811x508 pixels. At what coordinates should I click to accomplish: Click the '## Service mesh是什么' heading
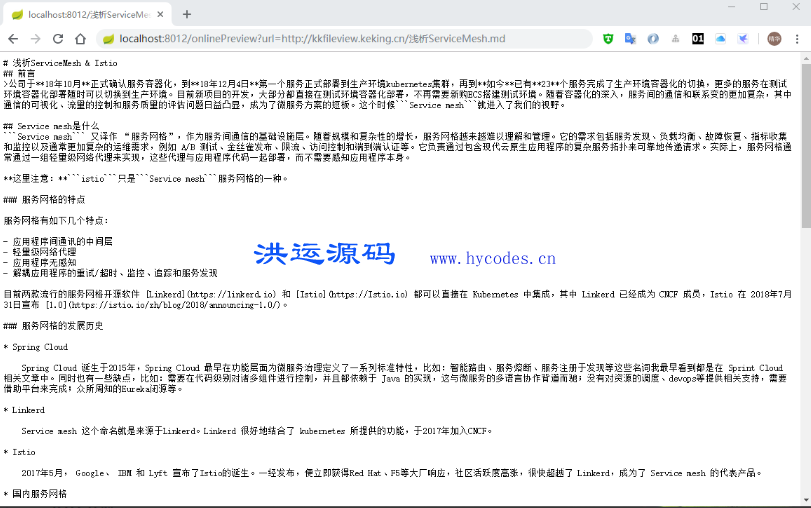click(x=51, y=126)
